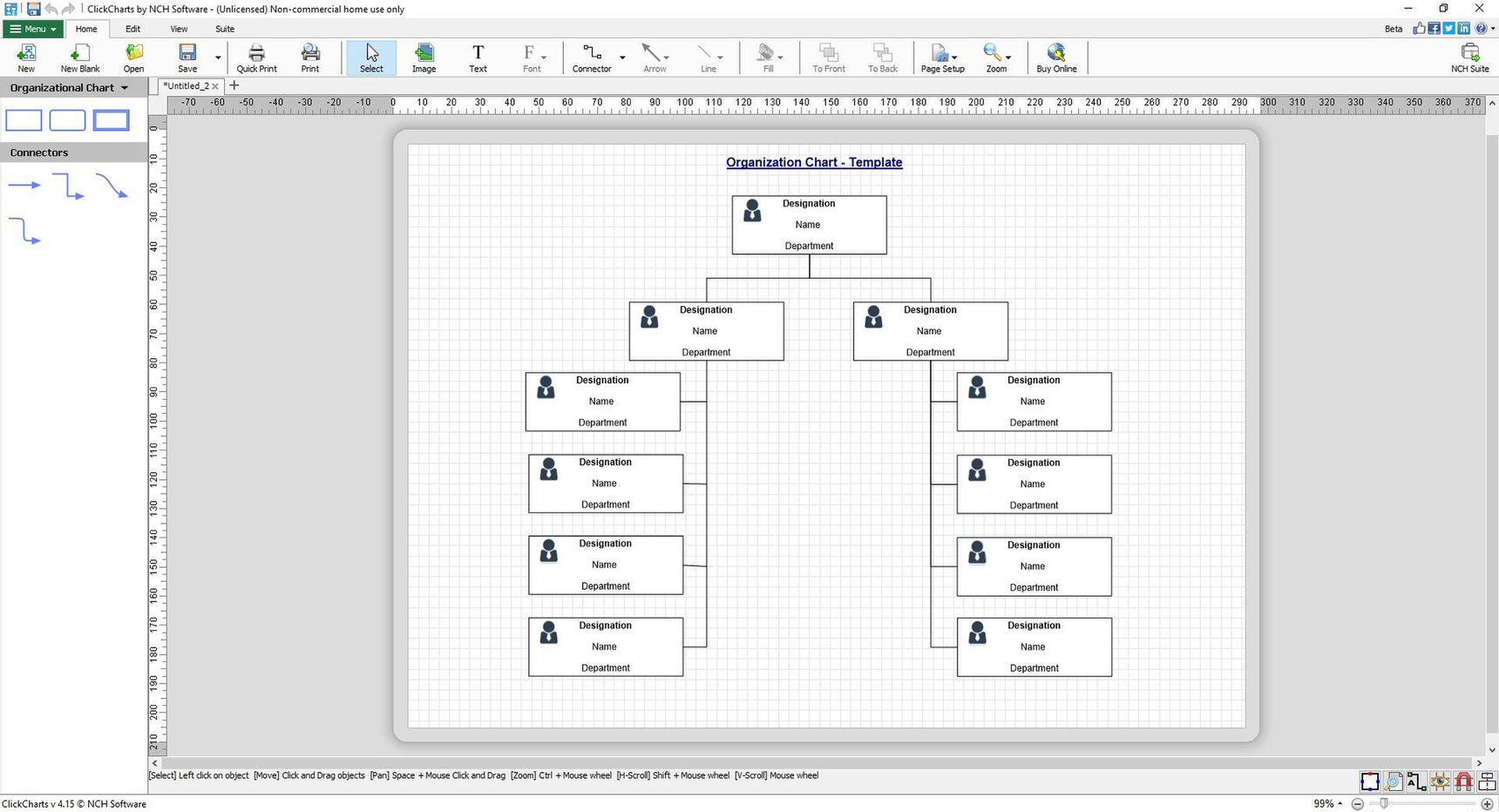The image size is (1499, 812).
Task: Share on Twitter icon
Action: pyautogui.click(x=1448, y=29)
